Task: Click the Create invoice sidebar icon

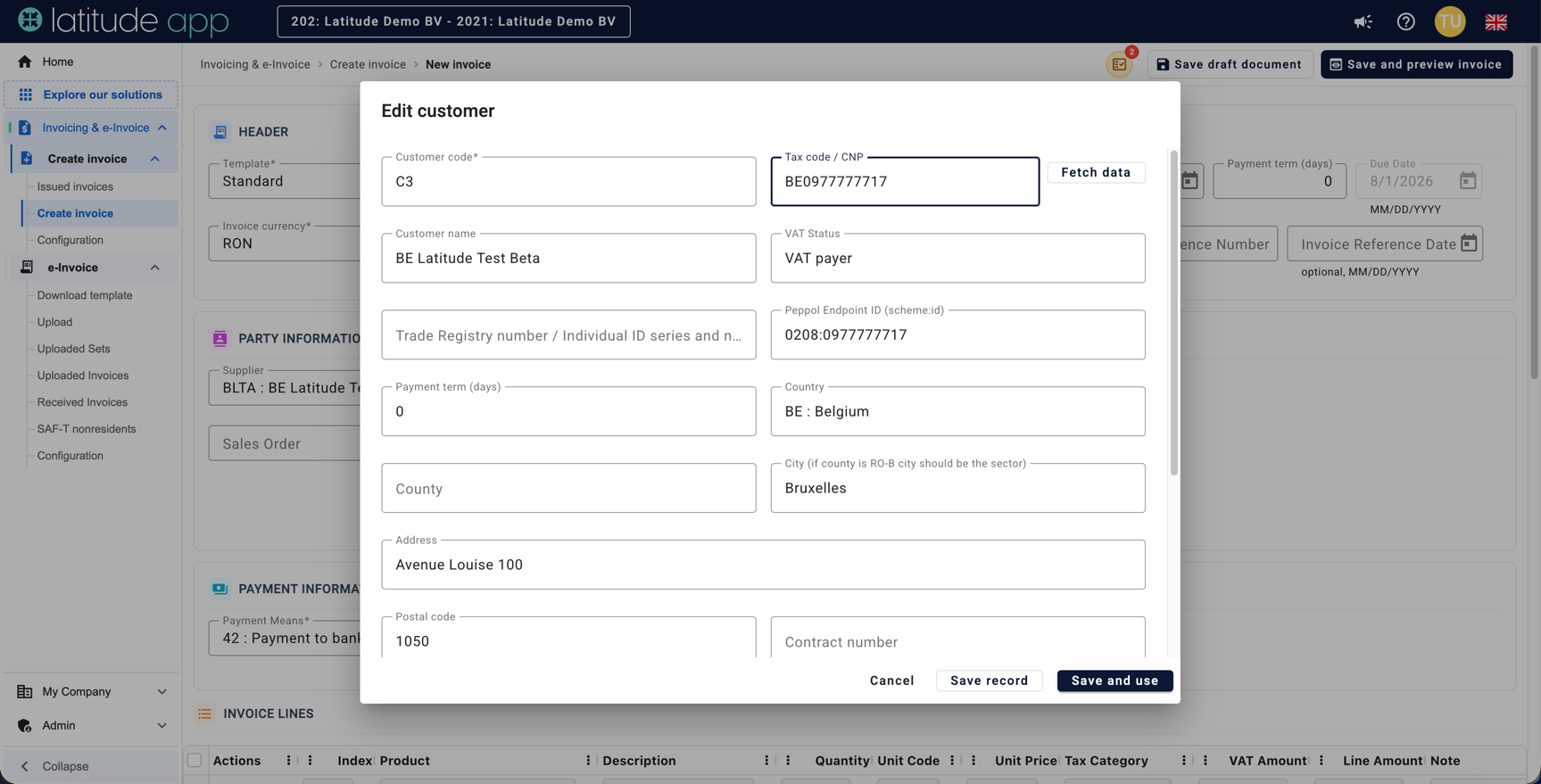Action: pos(27,159)
